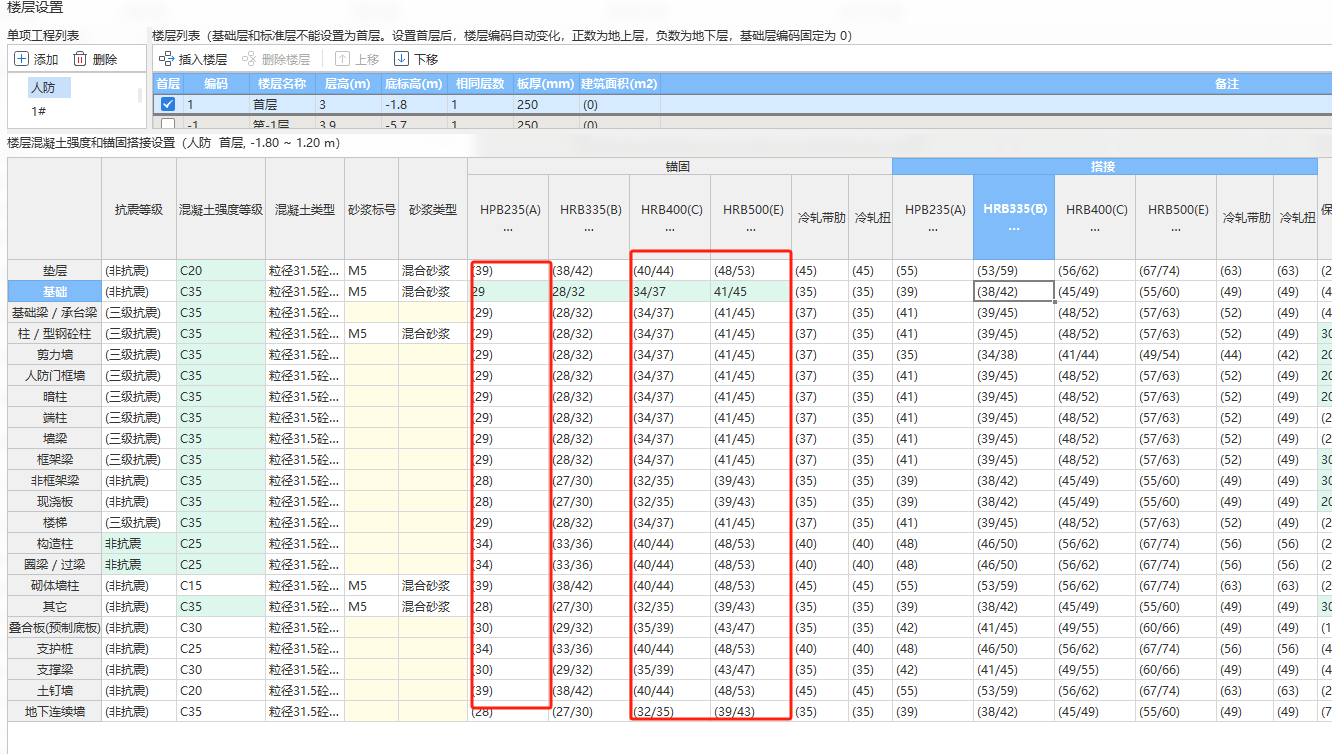Click the 删除 trash icon
Screen dimensions: 1332x754
pyautogui.click(x=80, y=59)
